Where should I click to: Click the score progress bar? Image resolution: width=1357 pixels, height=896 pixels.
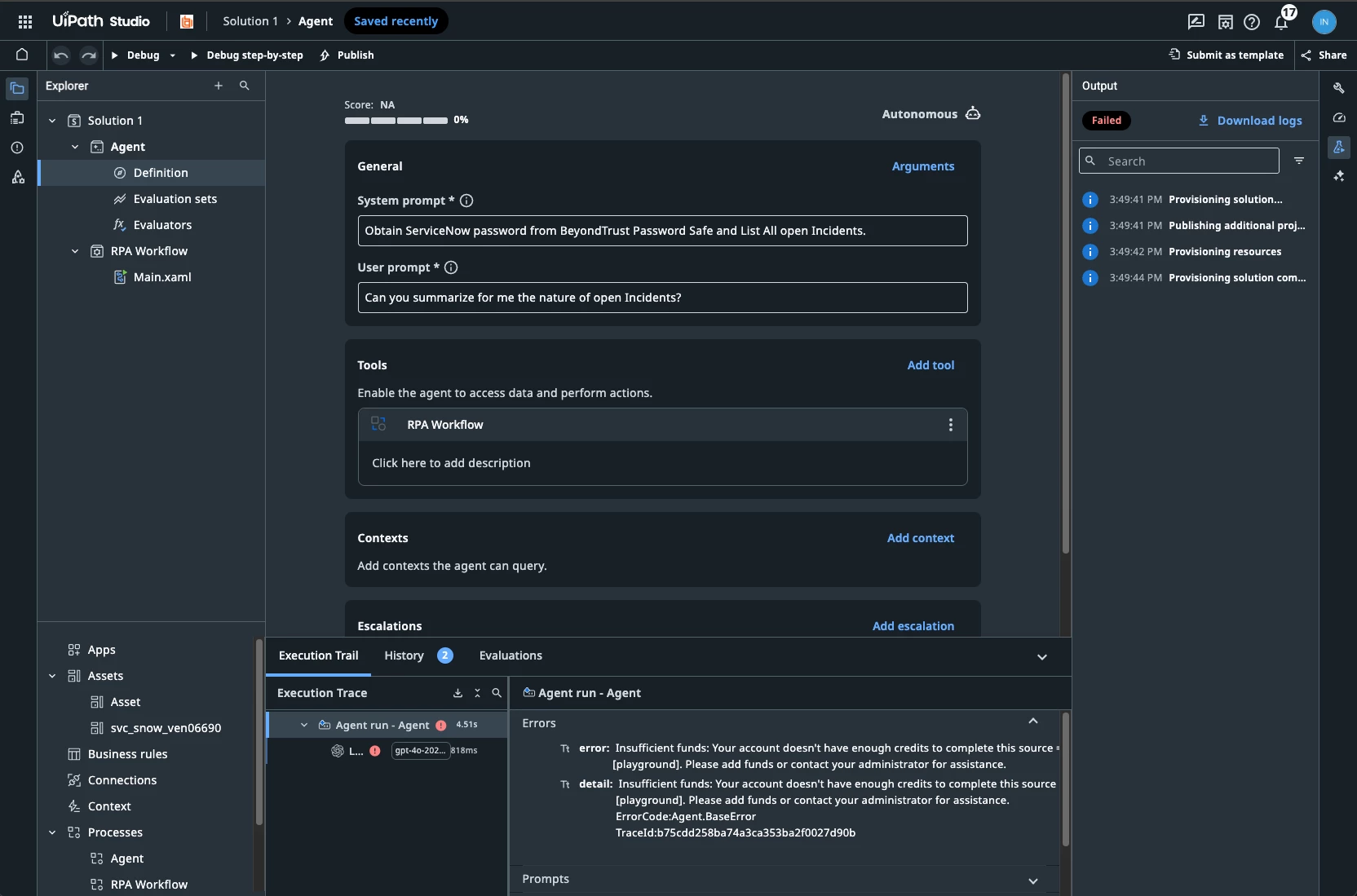(396, 121)
